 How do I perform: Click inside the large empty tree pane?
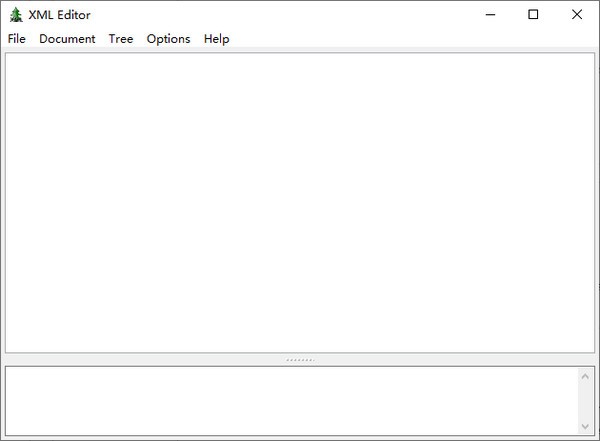click(x=300, y=200)
